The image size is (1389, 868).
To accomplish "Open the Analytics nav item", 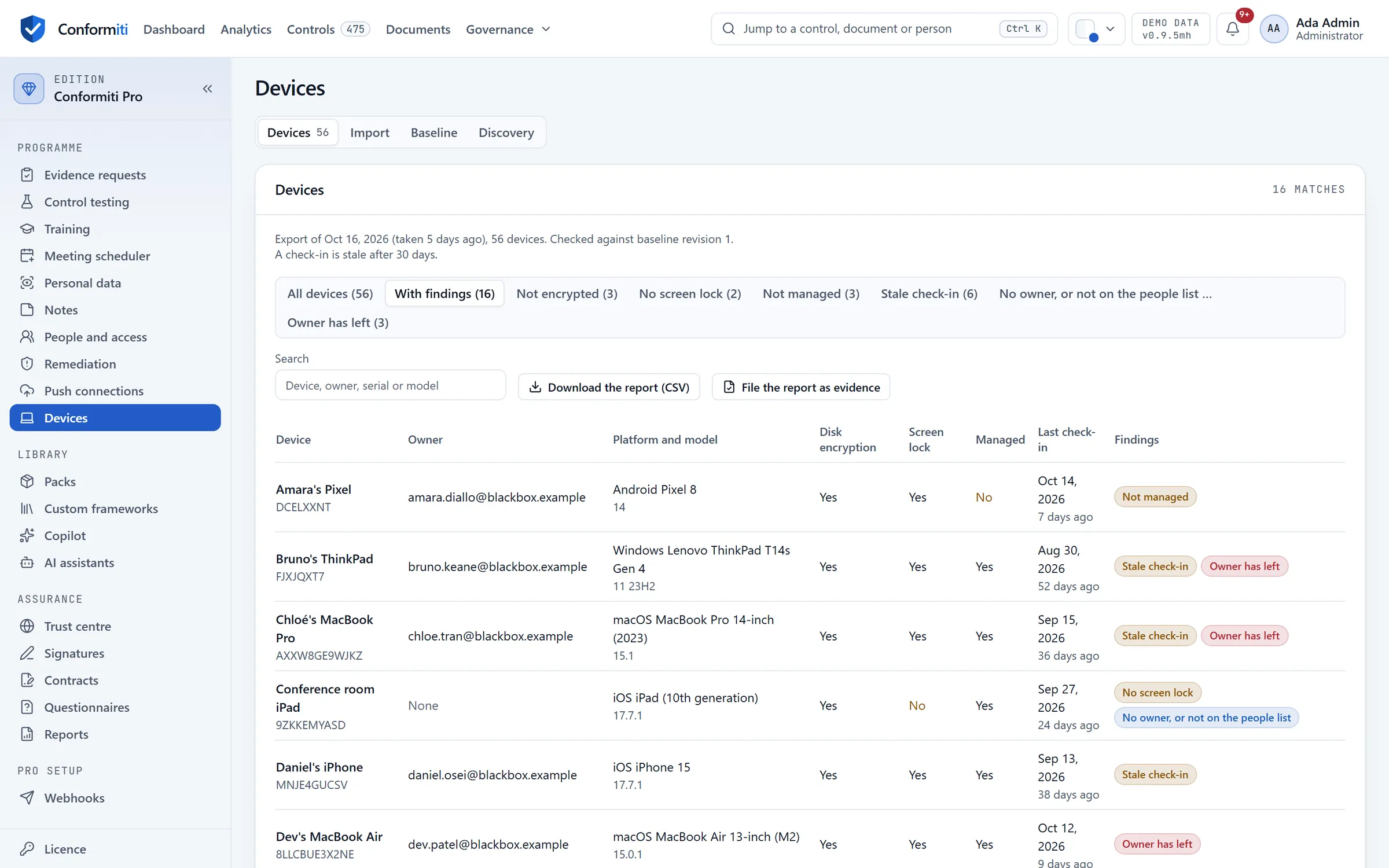I will pos(245,29).
